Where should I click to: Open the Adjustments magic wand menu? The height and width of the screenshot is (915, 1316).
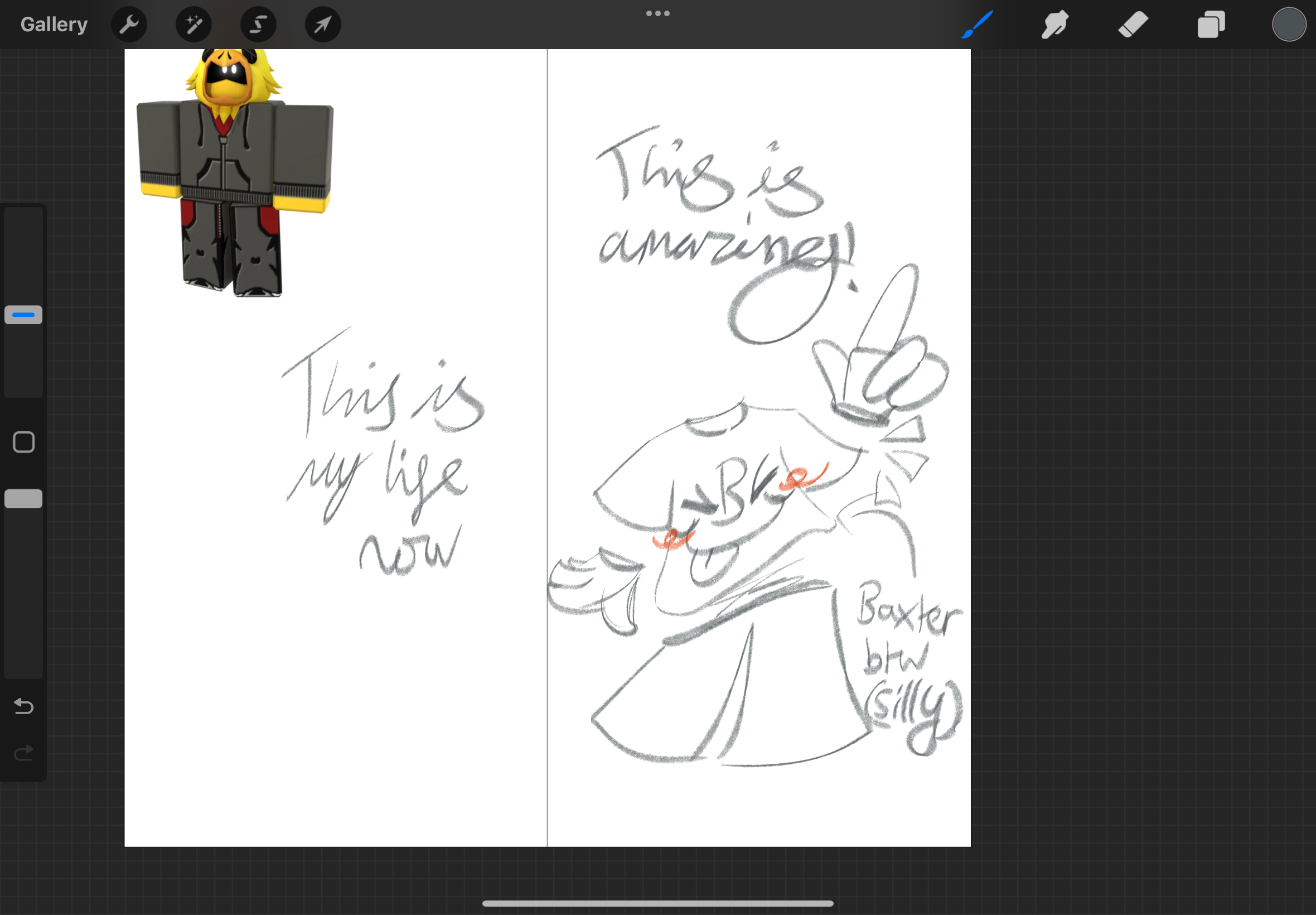click(x=193, y=25)
